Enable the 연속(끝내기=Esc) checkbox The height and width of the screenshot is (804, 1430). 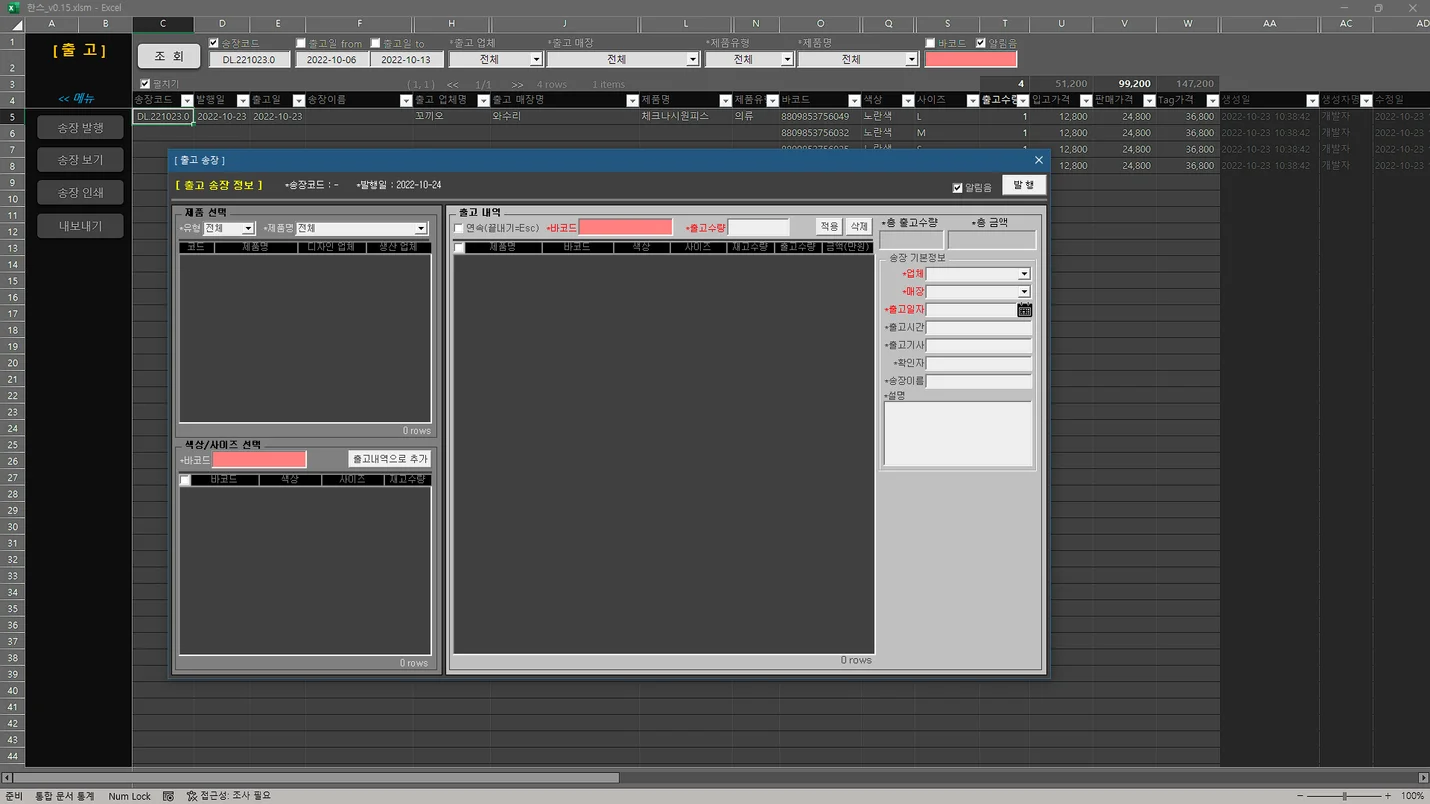point(459,228)
